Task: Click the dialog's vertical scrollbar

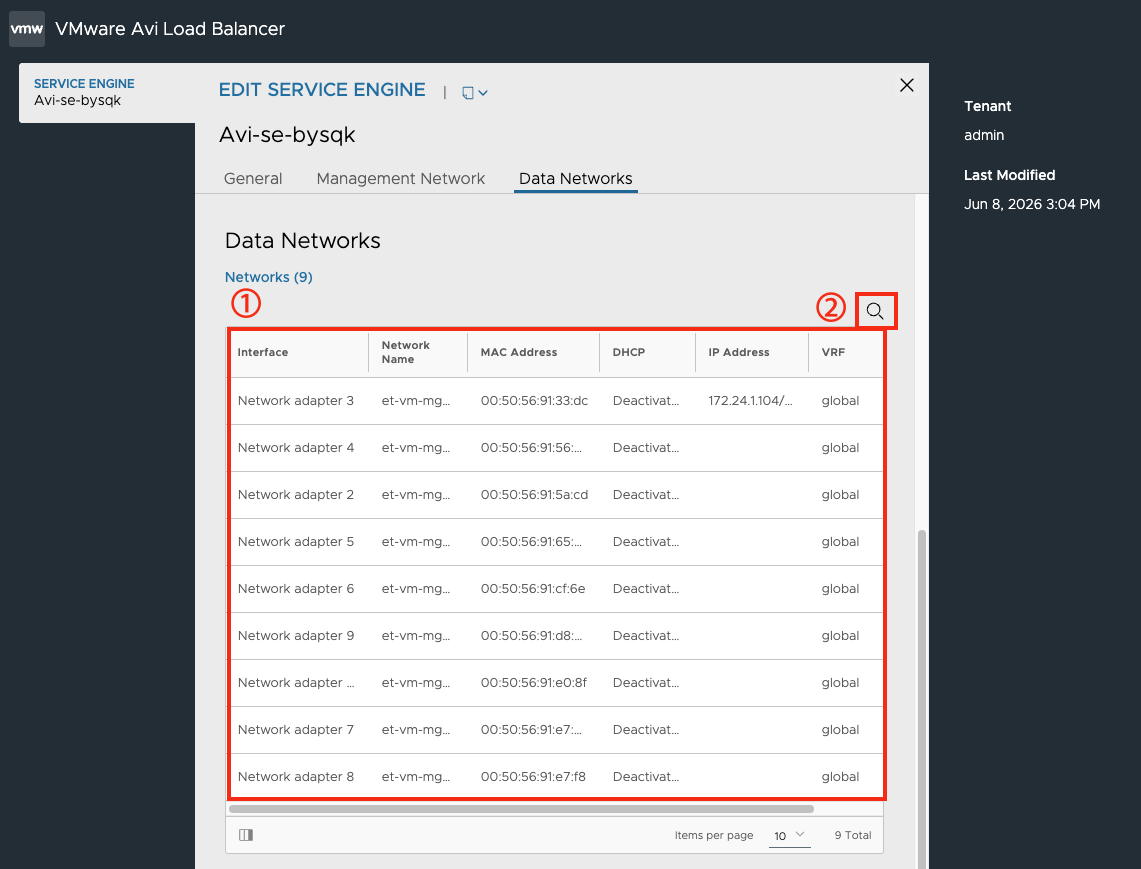Action: pyautogui.click(x=922, y=699)
